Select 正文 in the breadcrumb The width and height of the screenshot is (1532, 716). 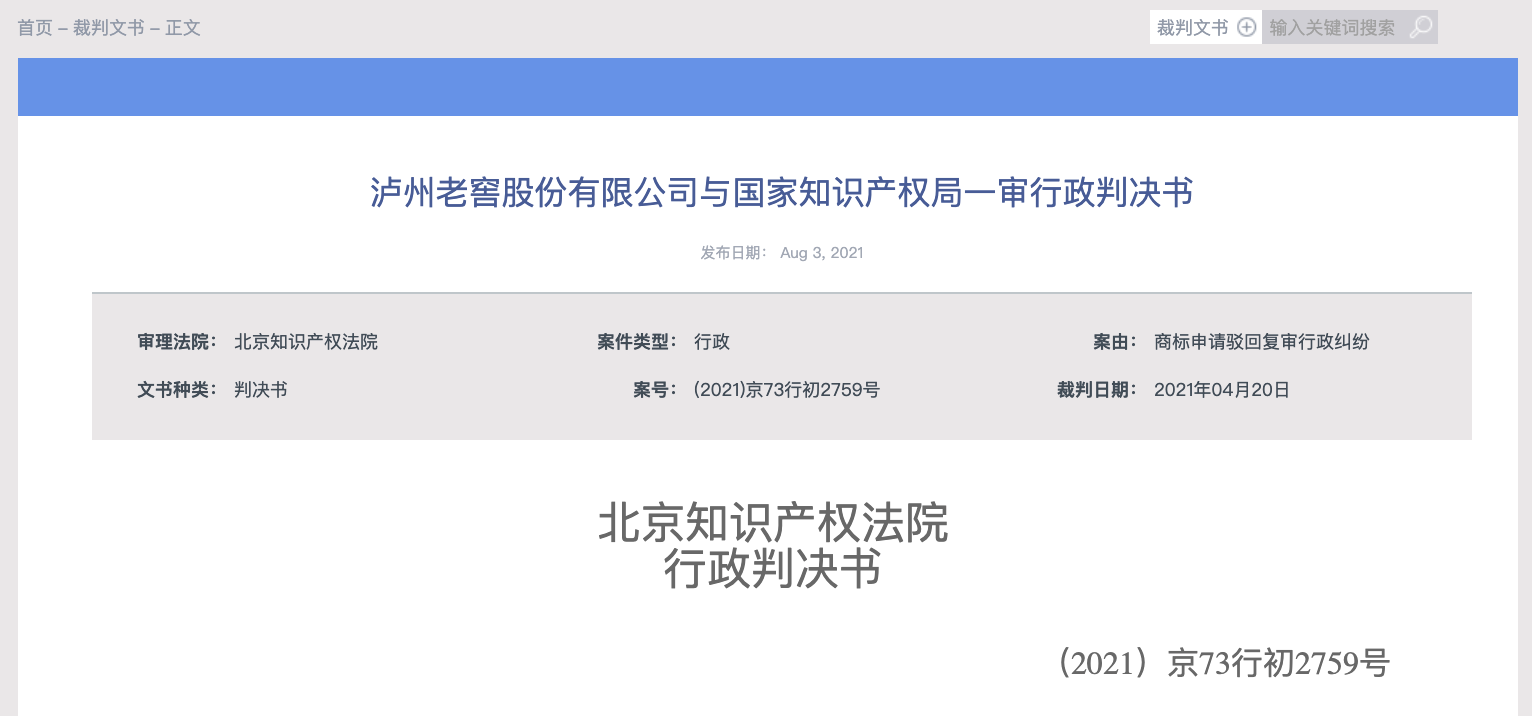(x=183, y=28)
